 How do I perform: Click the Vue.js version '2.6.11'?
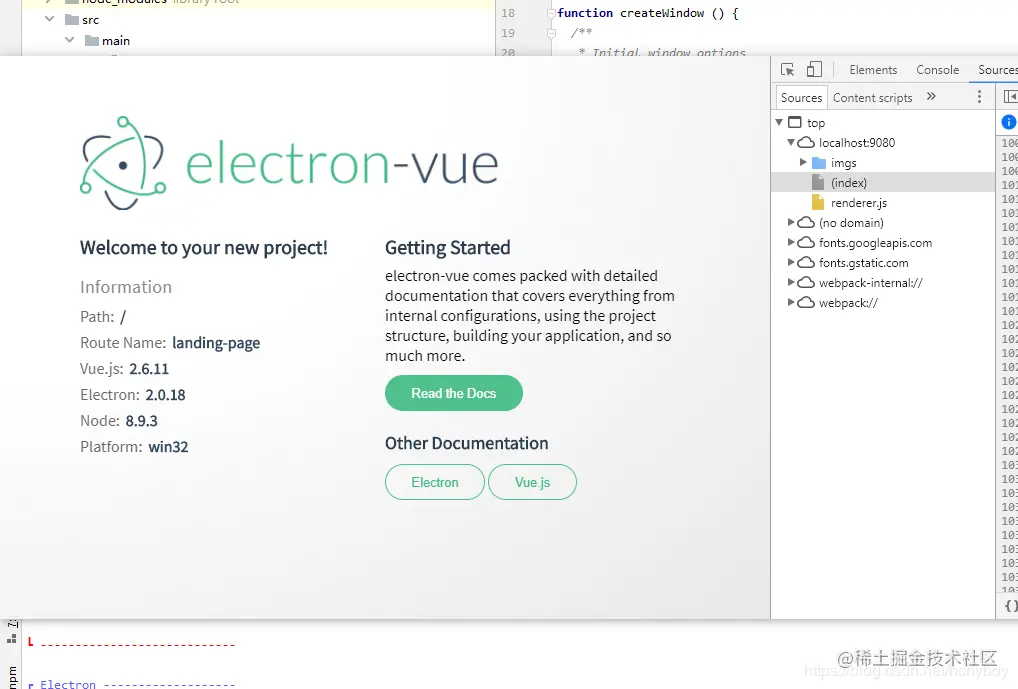(x=149, y=369)
